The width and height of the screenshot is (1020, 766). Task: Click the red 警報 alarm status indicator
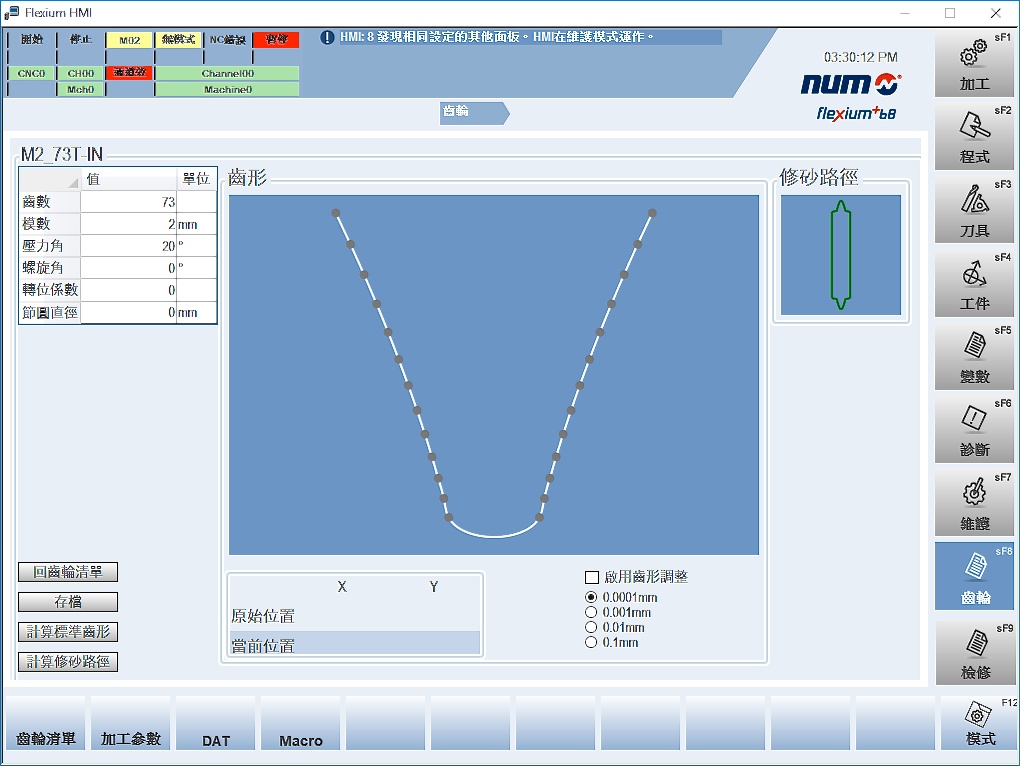point(276,40)
